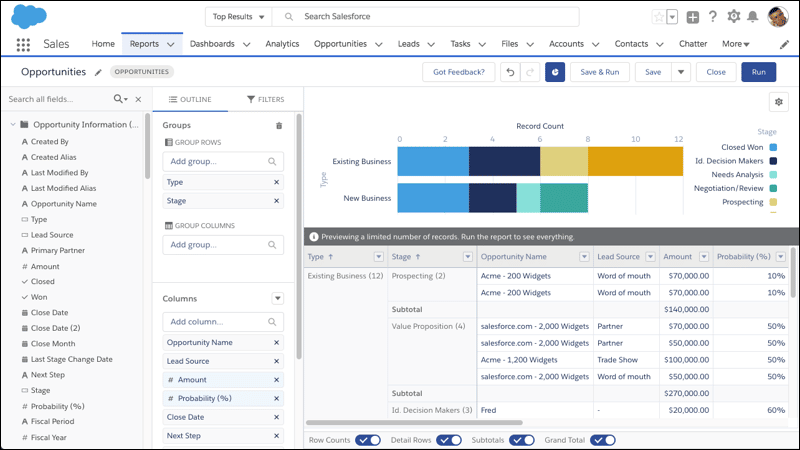Click the Got Feedback? button

pyautogui.click(x=459, y=72)
